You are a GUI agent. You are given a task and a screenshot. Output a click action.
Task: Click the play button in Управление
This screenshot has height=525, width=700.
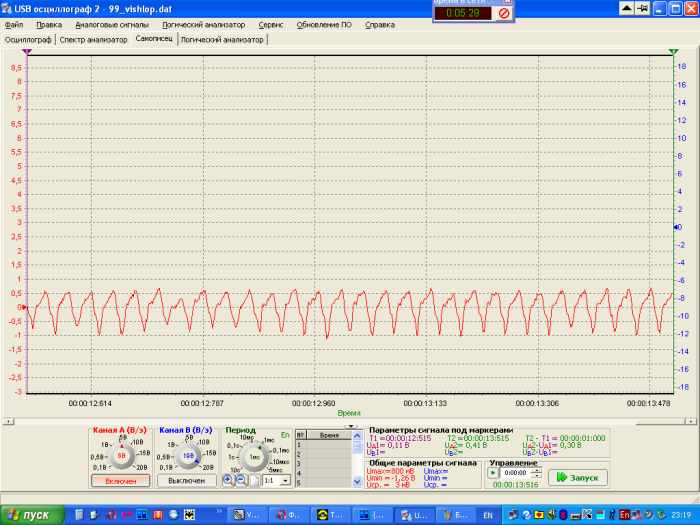click(x=492, y=473)
